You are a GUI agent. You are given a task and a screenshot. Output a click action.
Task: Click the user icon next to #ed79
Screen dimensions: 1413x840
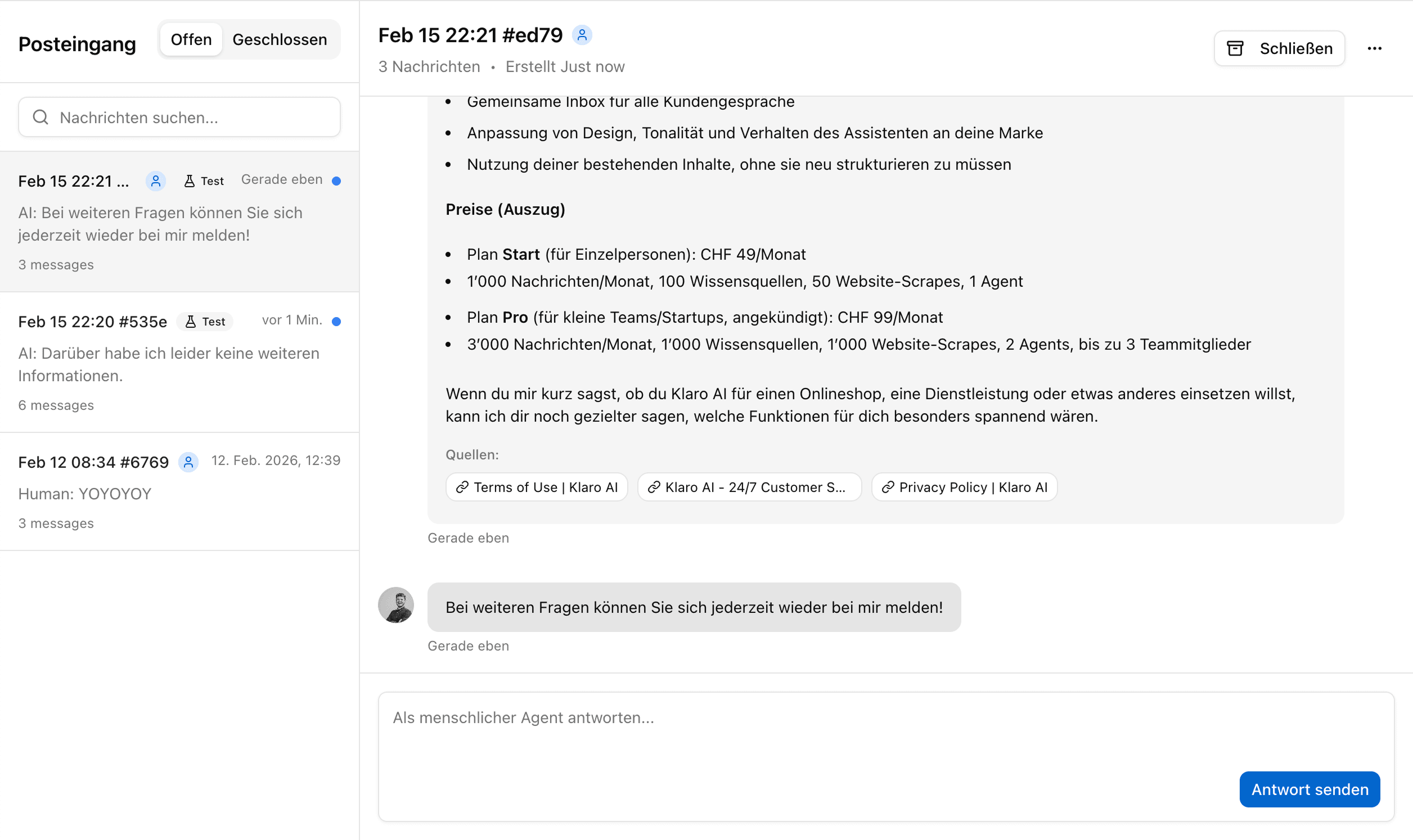pyautogui.click(x=583, y=34)
